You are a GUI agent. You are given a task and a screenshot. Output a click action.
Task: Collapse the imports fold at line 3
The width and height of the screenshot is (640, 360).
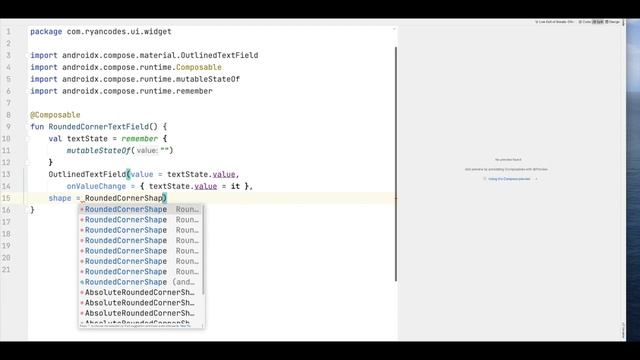[x=27, y=56]
